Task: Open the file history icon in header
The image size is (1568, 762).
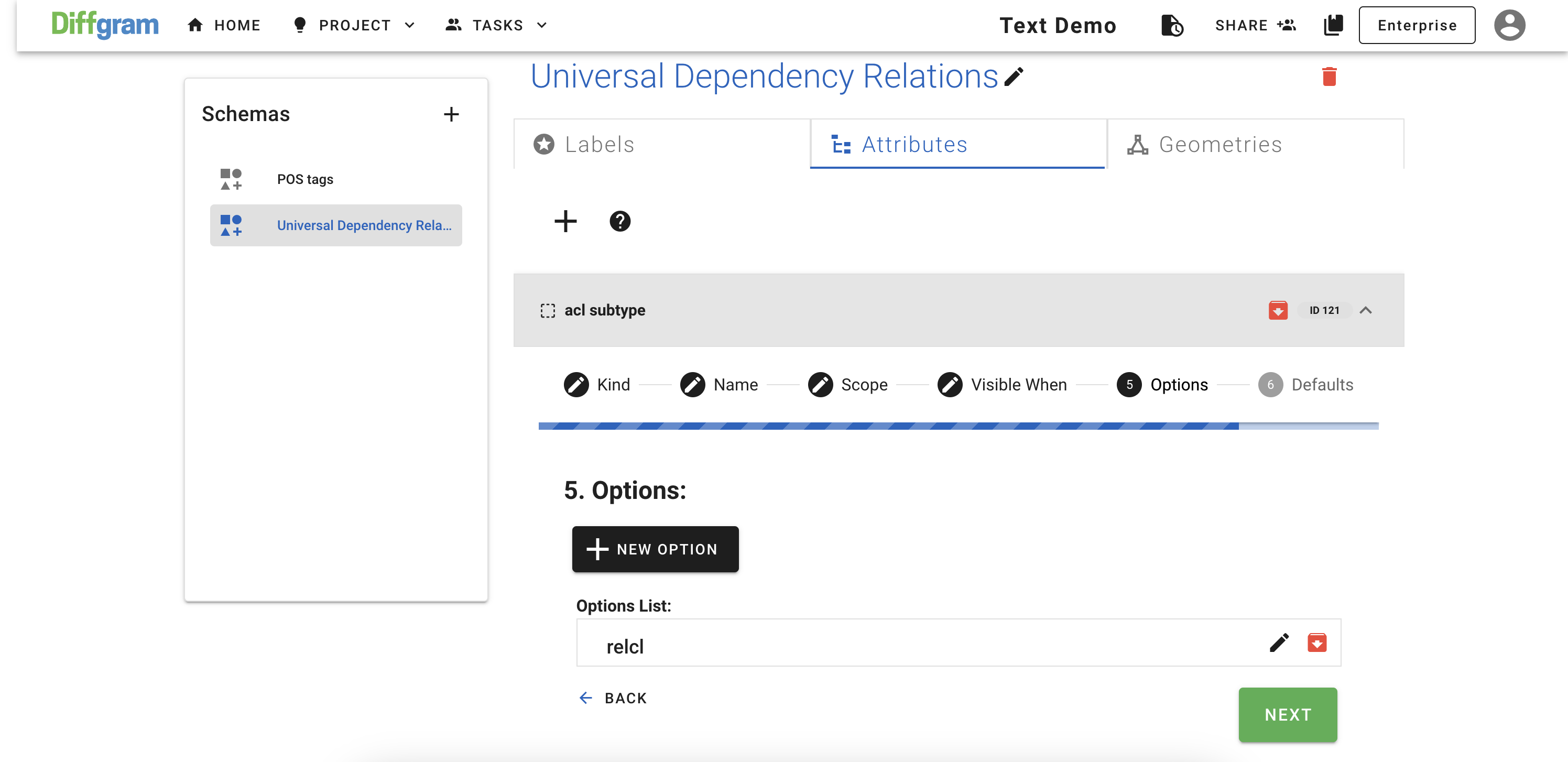Action: tap(1171, 26)
